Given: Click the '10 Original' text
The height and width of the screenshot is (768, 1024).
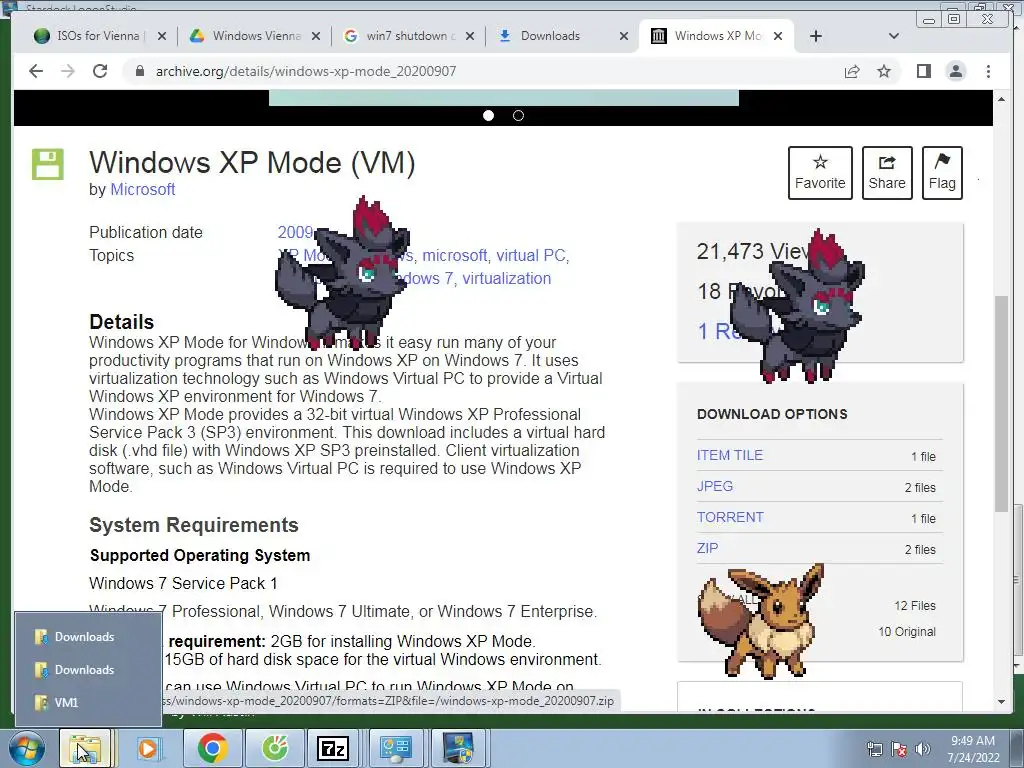Looking at the screenshot, I should point(906,632).
